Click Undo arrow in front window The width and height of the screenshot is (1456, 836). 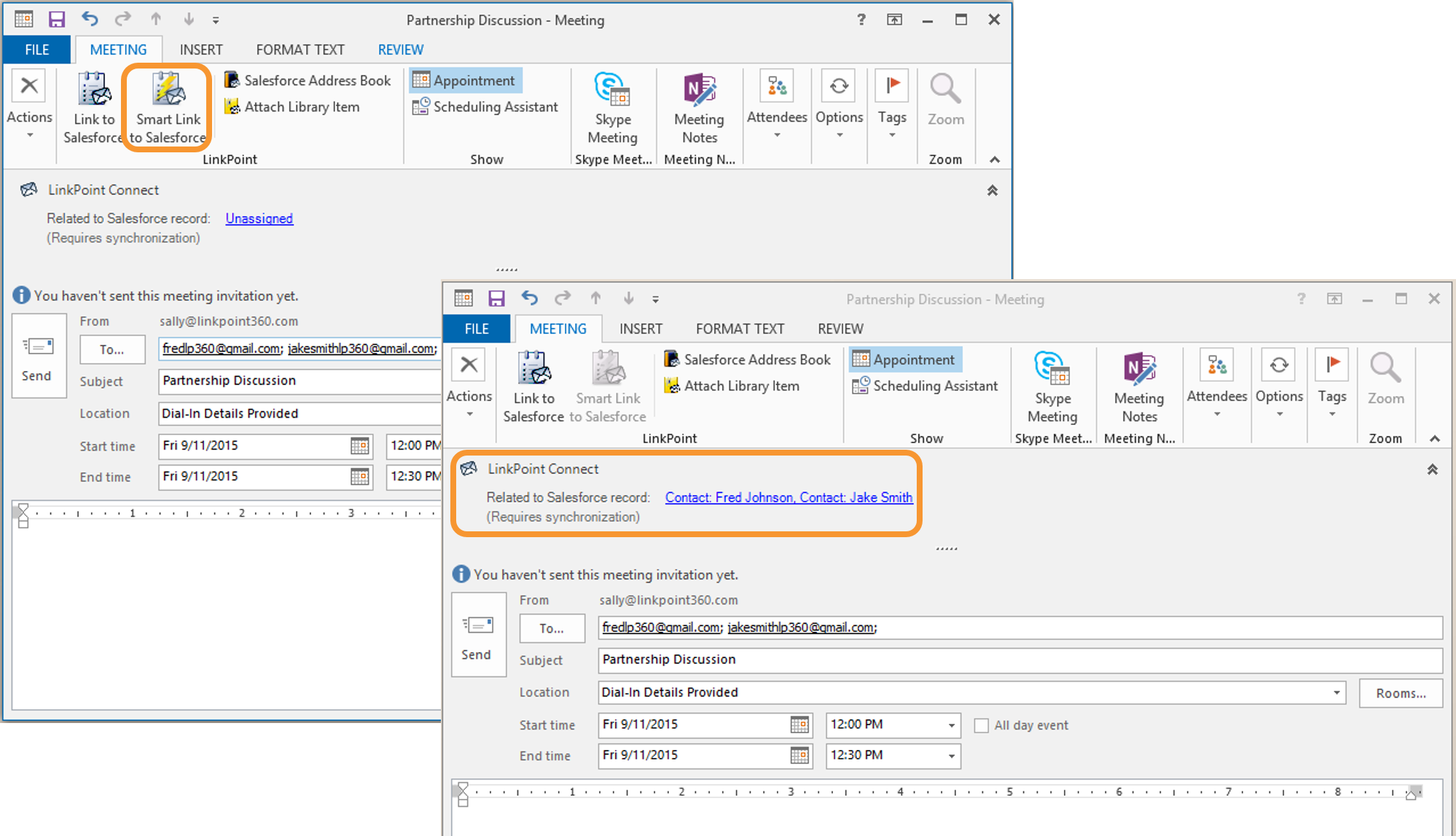tap(530, 298)
